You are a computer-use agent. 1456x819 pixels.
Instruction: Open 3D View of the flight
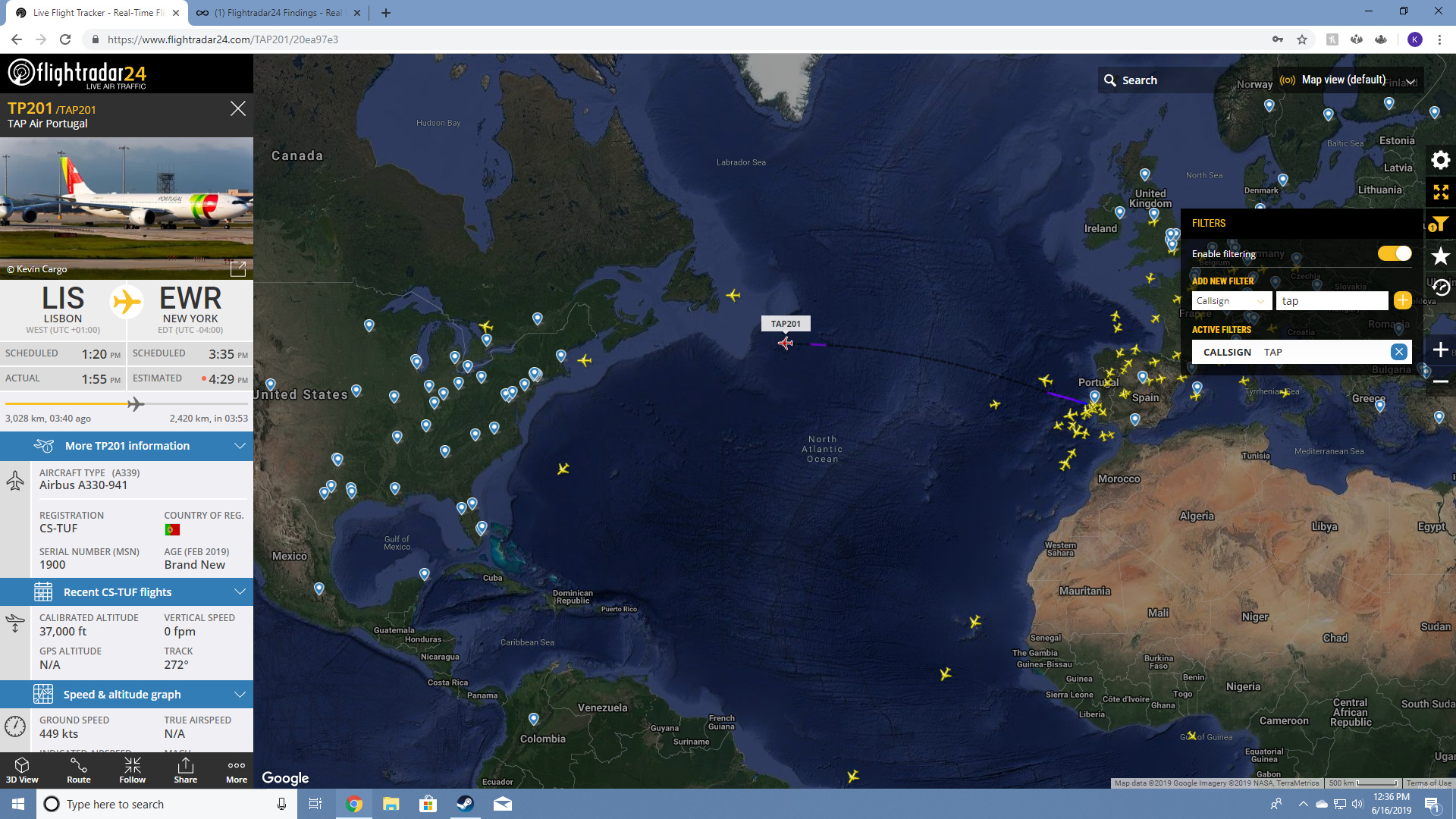coord(22,770)
